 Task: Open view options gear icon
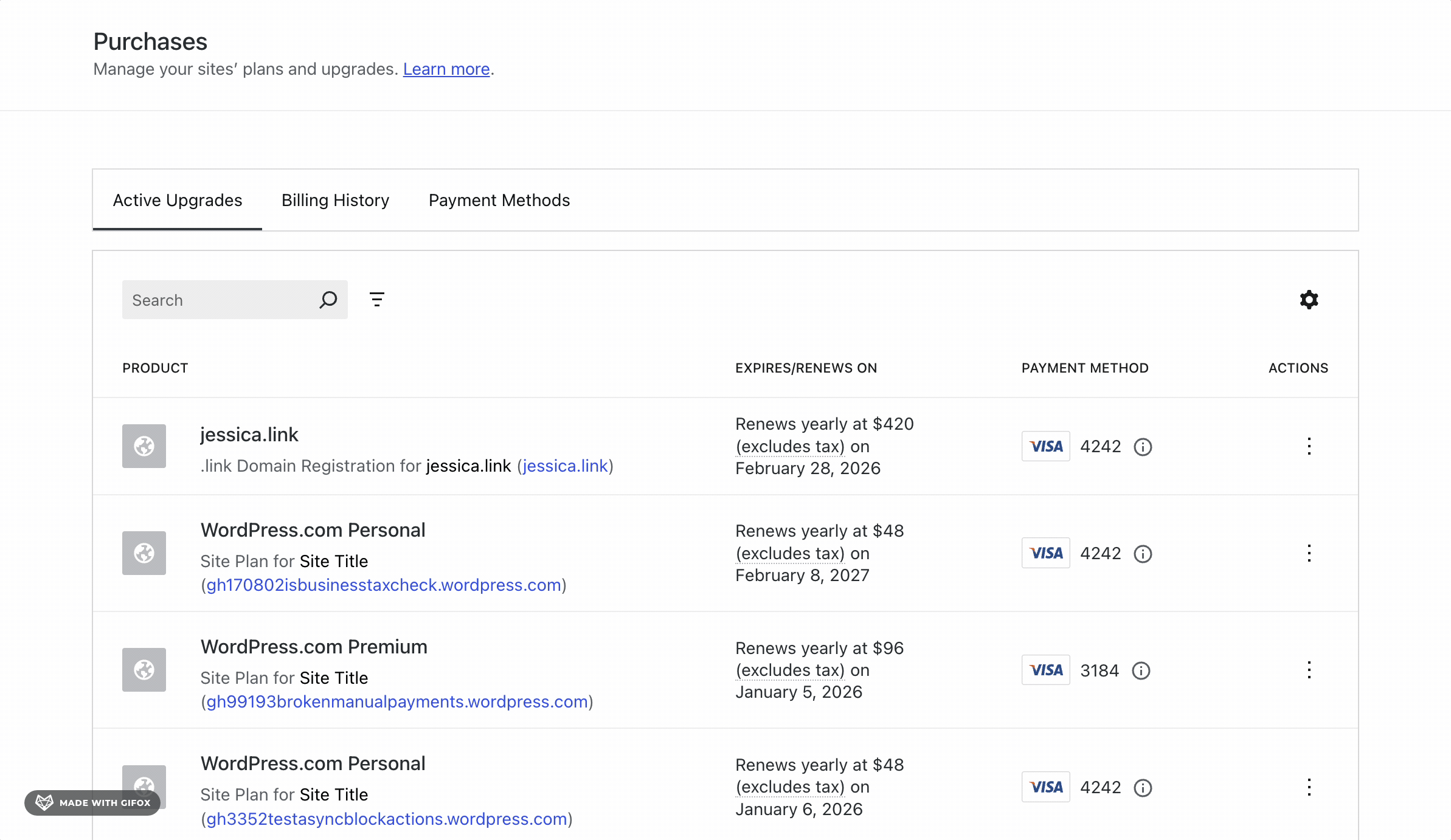1309,300
